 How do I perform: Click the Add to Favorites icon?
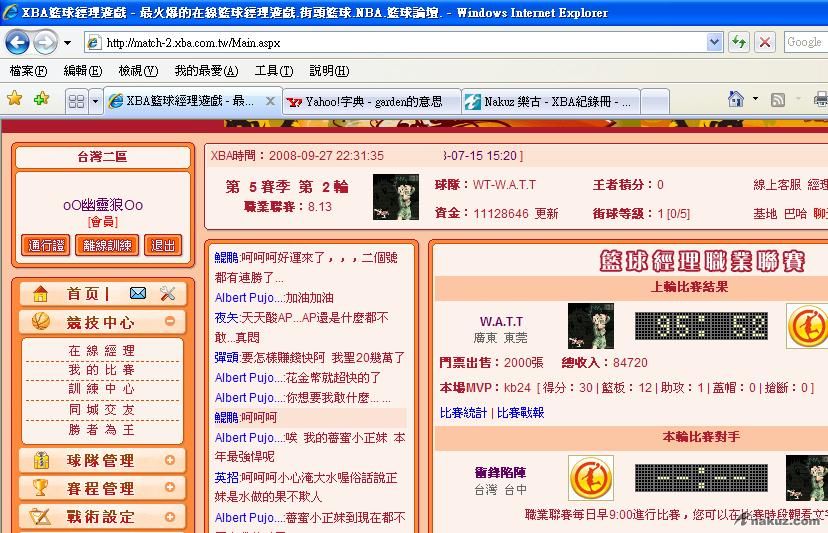[x=41, y=99]
